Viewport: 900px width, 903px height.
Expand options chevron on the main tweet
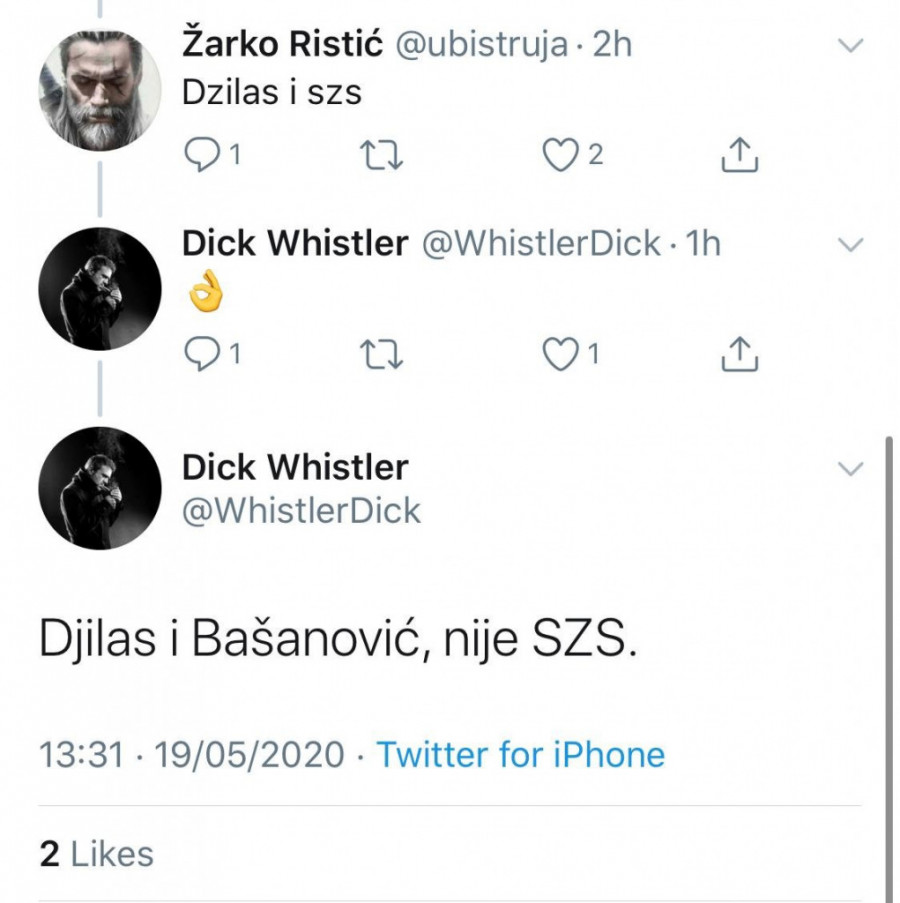pyautogui.click(x=850, y=468)
